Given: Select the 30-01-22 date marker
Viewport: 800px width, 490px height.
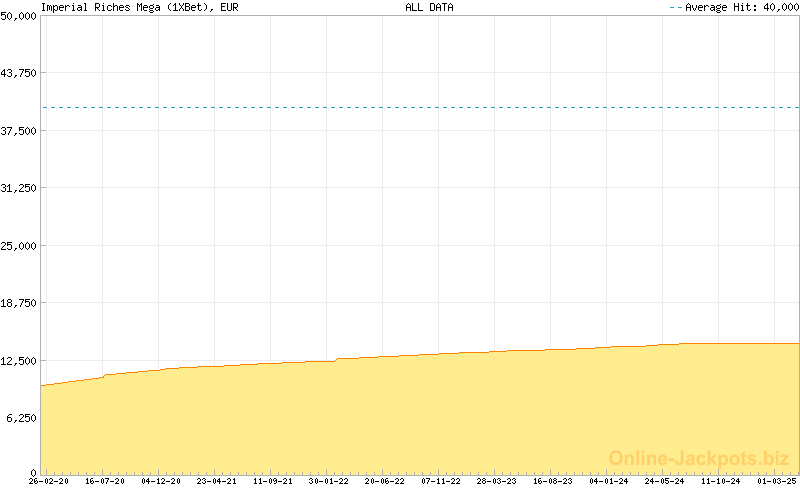Looking at the screenshot, I should pos(329,481).
